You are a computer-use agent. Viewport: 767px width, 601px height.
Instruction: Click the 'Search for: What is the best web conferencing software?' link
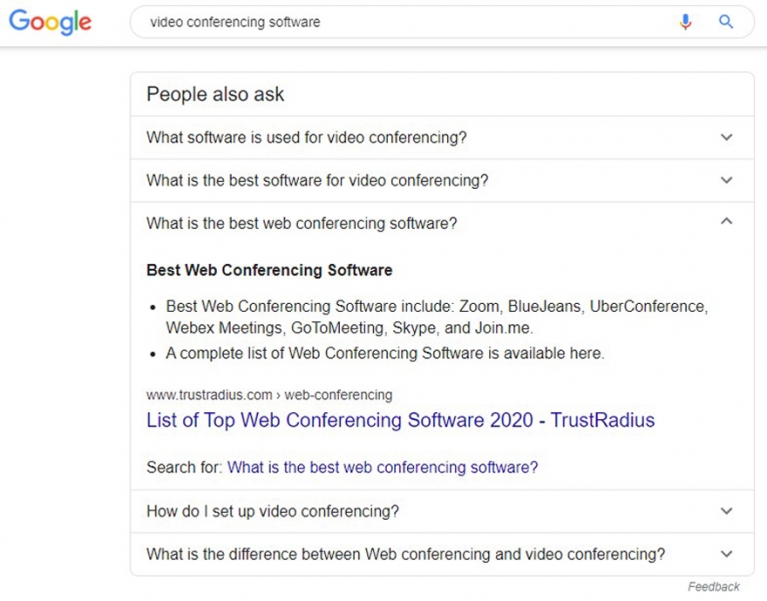(383, 467)
